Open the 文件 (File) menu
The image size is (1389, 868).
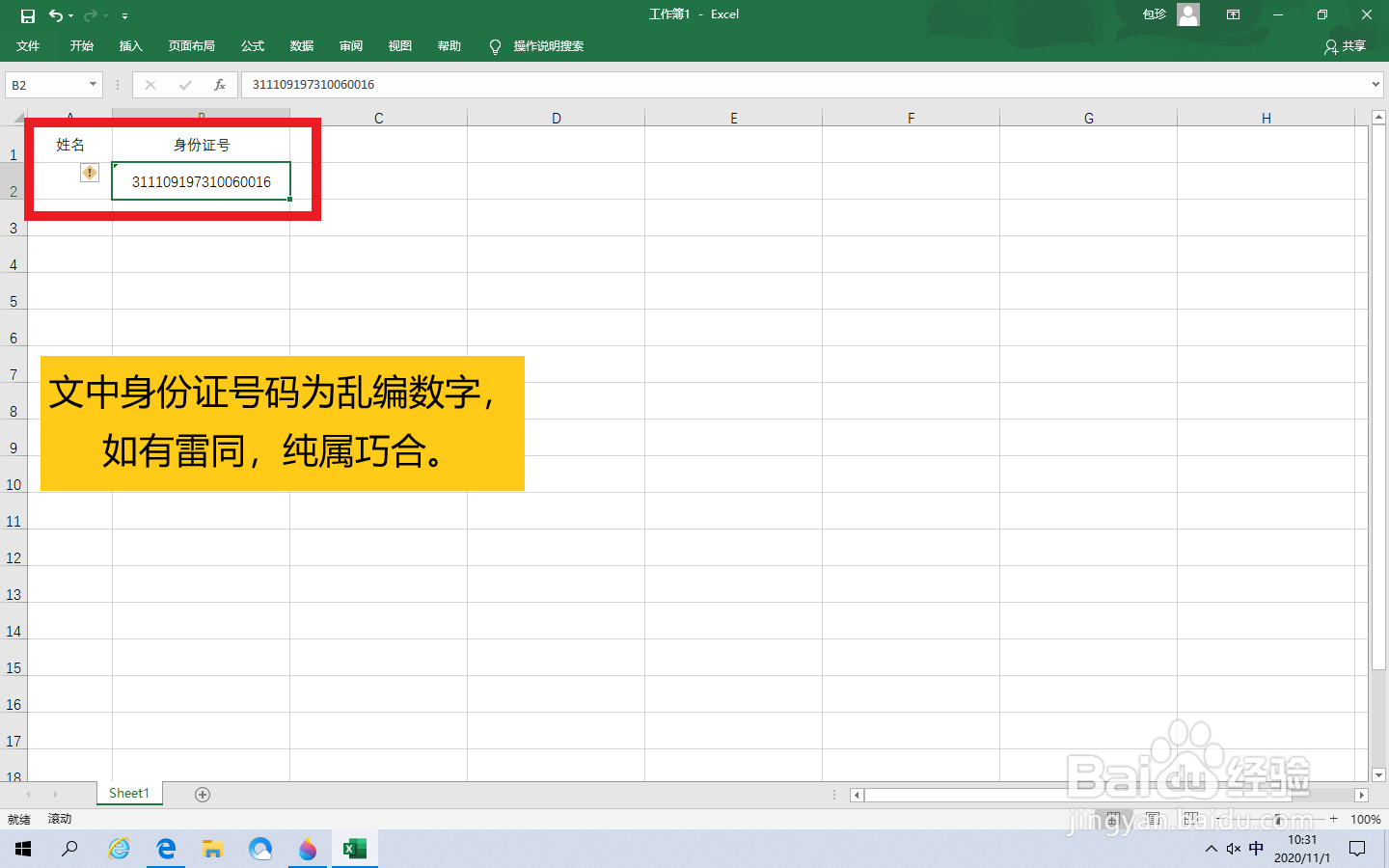28,45
